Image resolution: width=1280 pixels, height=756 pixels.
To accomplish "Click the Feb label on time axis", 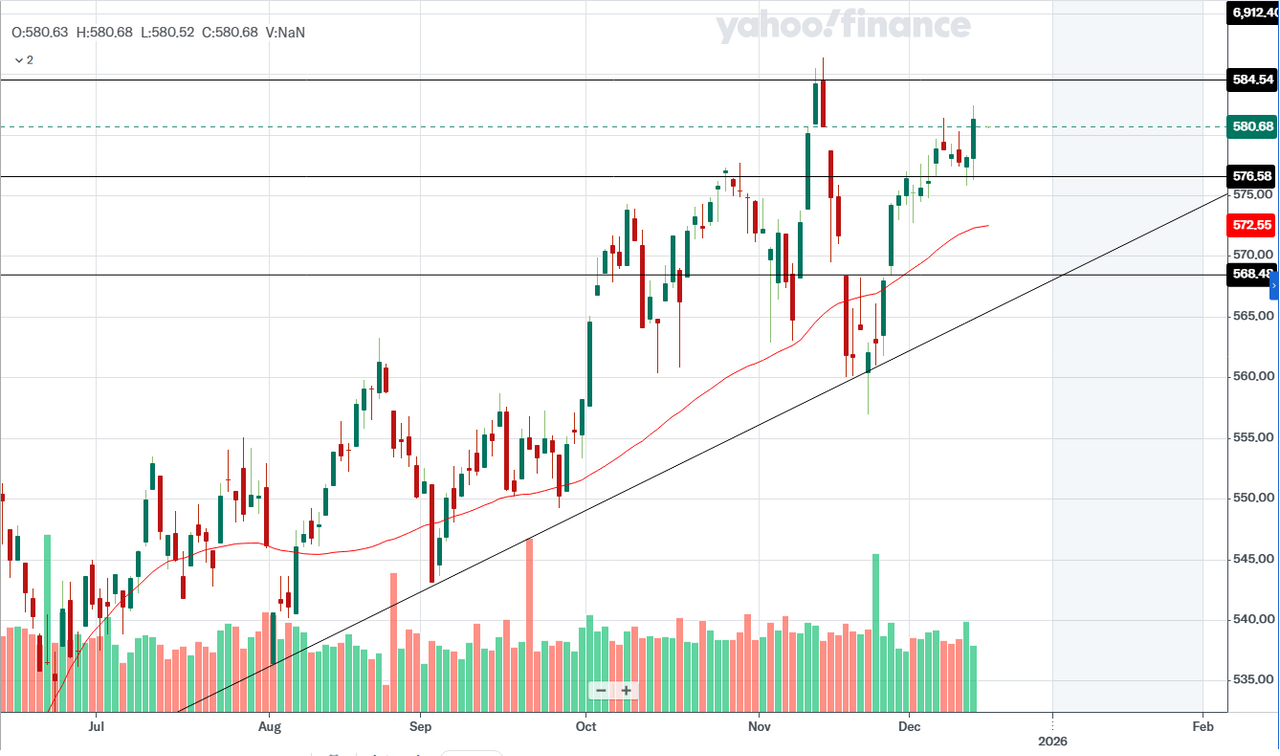I will (x=1203, y=726).
